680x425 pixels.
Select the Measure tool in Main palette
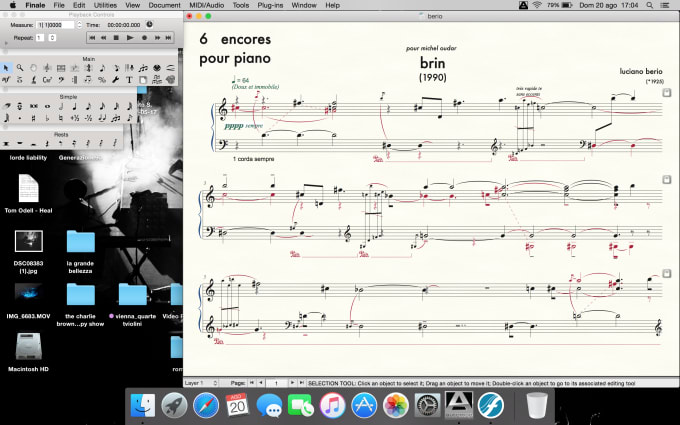(x=61, y=68)
